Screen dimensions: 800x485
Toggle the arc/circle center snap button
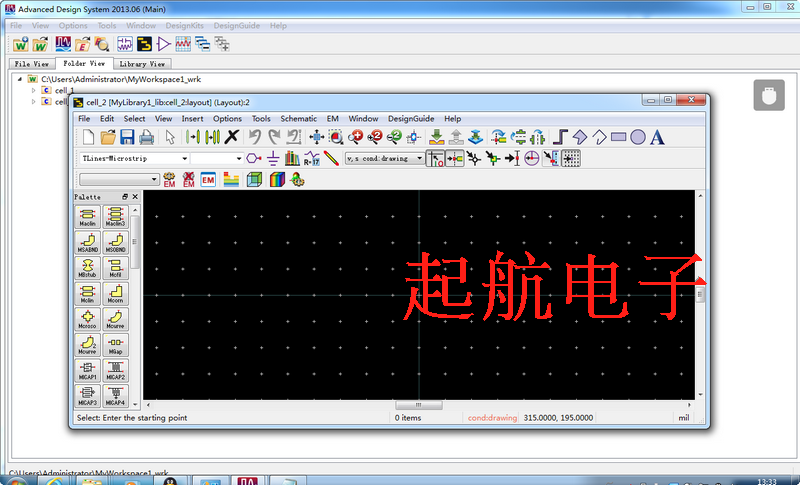(x=532, y=159)
